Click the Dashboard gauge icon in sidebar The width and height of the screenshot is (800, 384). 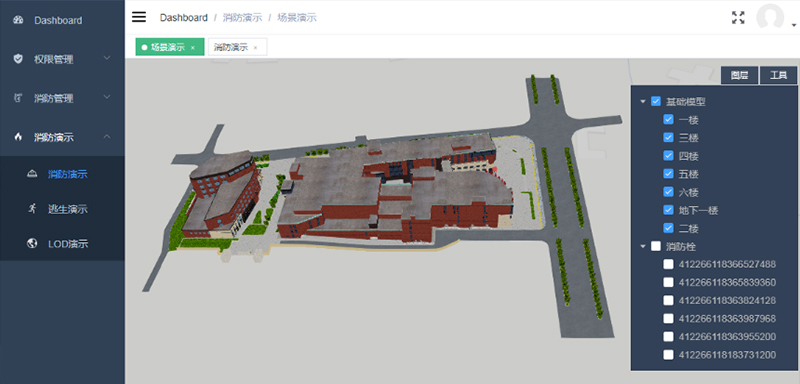pyautogui.click(x=18, y=20)
